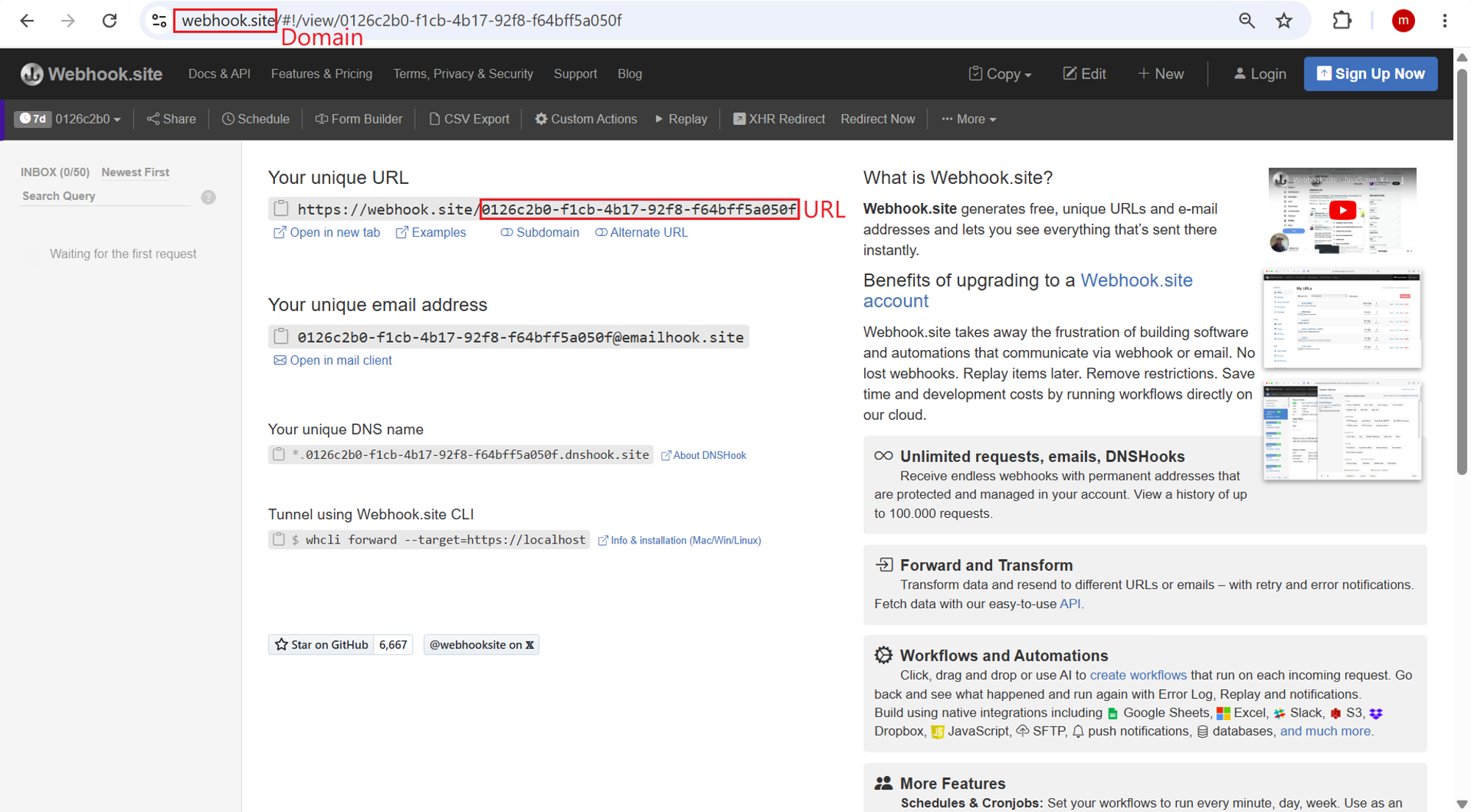Click CSV Export
Screen dimensions: 1471x812
pos(469,119)
